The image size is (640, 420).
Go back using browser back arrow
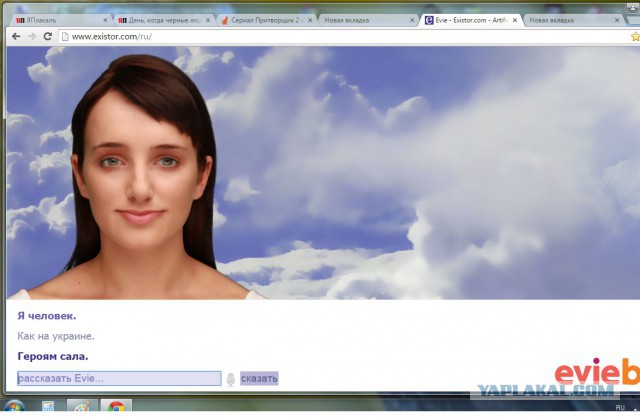(16, 36)
